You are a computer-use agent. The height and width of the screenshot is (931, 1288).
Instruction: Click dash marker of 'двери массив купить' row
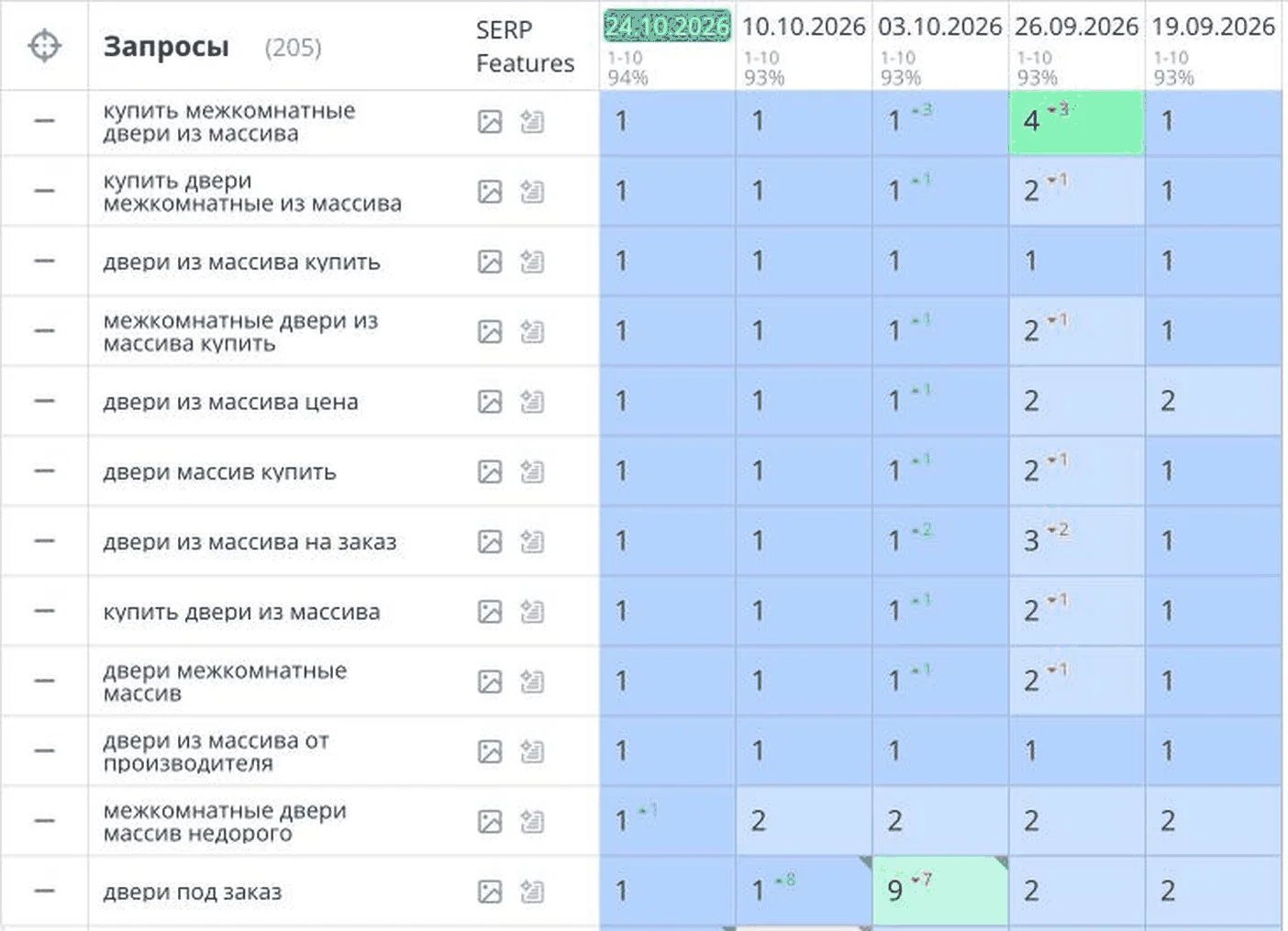pyautogui.click(x=44, y=471)
